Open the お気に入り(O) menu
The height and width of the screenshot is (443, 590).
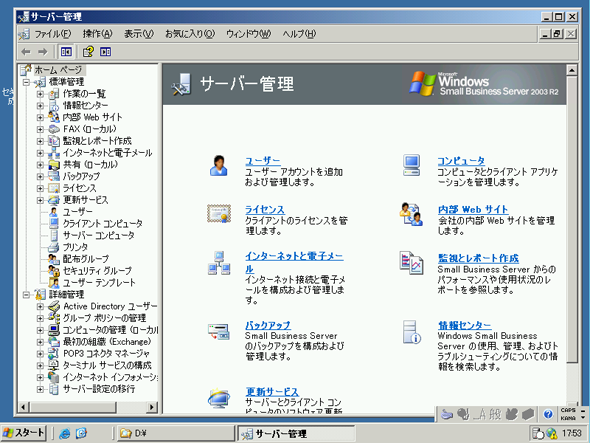tap(190, 34)
